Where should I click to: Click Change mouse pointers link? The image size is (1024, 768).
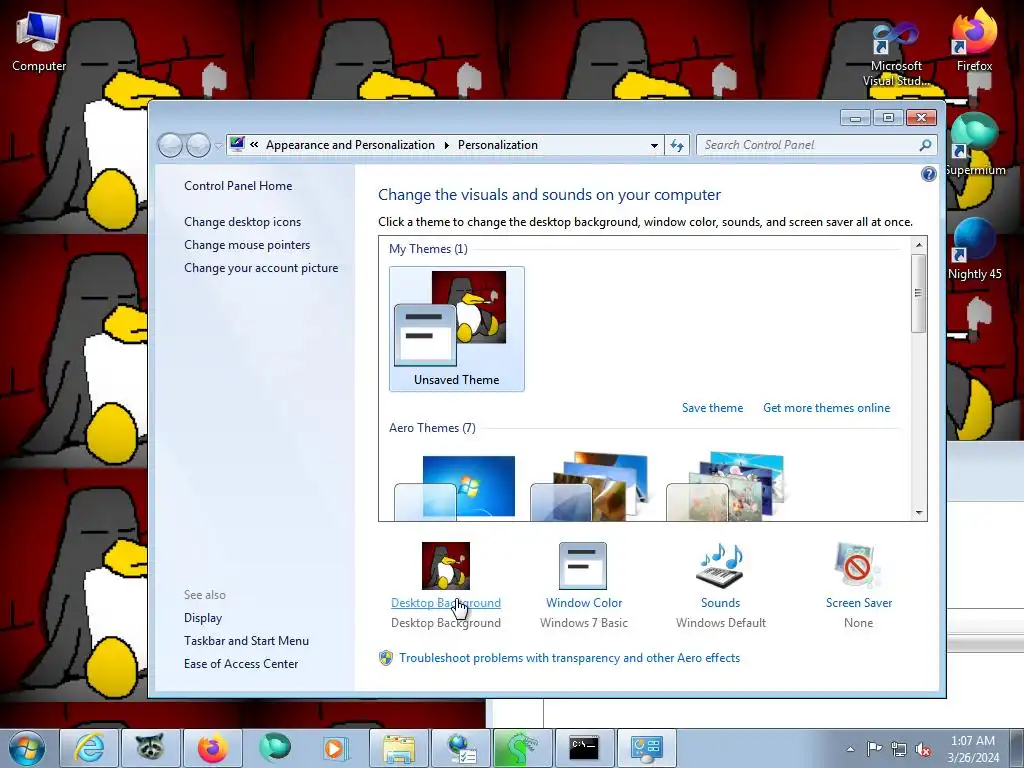(247, 244)
